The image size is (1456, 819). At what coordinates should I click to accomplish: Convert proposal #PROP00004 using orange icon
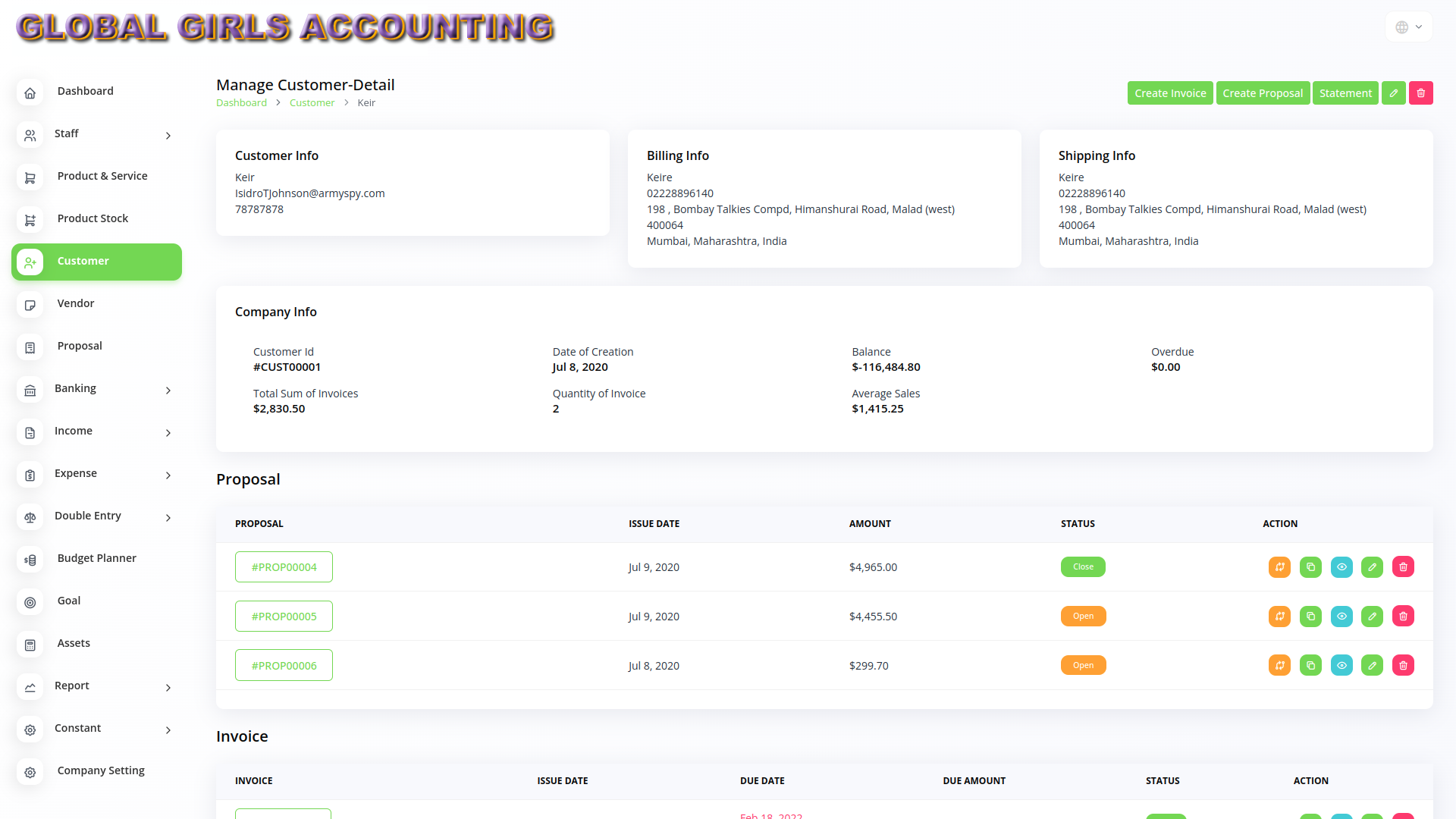1279,567
